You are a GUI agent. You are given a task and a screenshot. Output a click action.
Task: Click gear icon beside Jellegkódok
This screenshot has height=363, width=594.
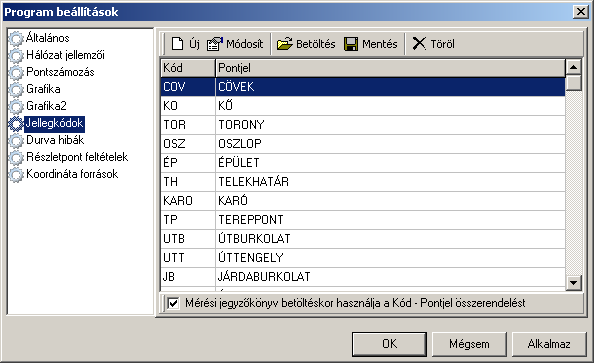pyautogui.click(x=16, y=124)
